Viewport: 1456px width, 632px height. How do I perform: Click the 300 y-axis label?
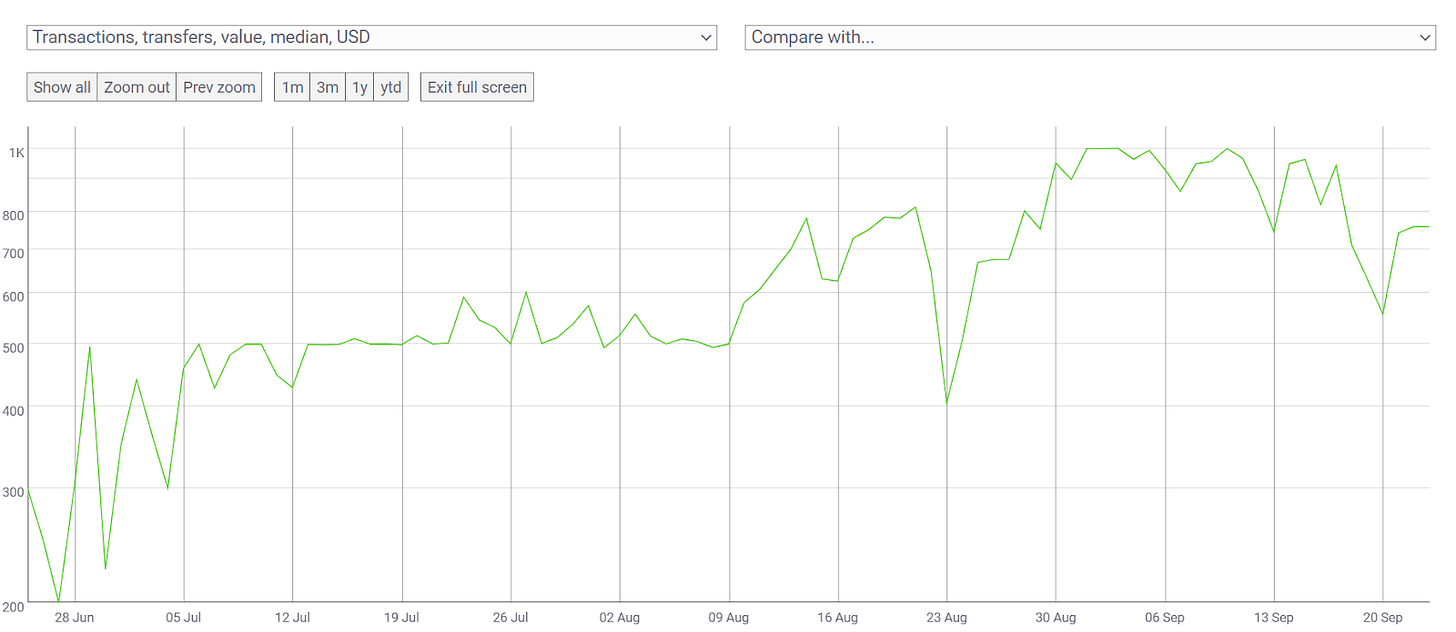[12, 491]
